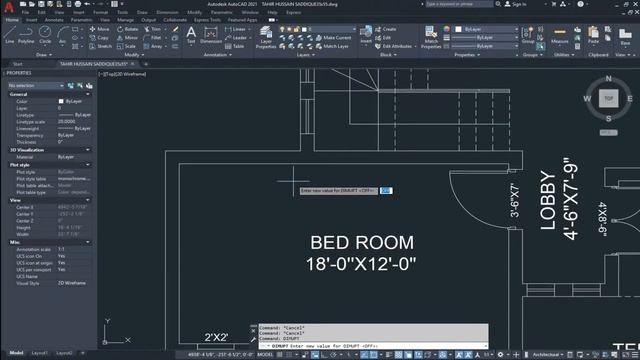Viewport: 640px width, 360px height.
Task: Open the object color ByLayer dropdown
Action: point(487,29)
